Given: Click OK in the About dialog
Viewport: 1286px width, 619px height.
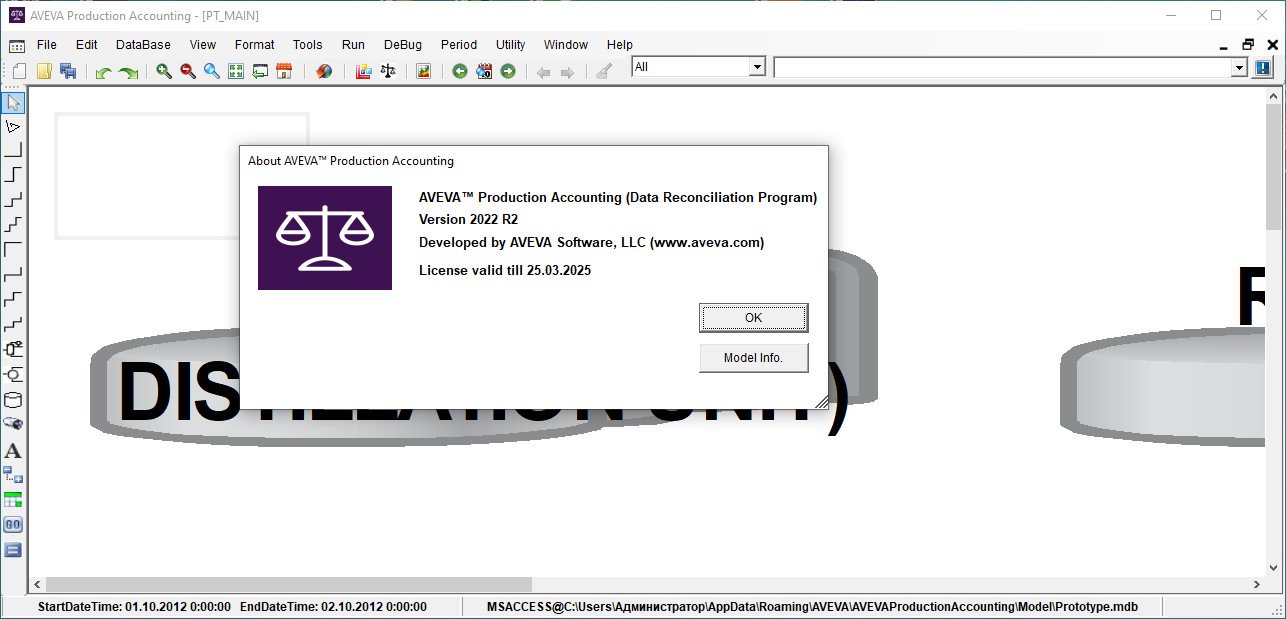Looking at the screenshot, I should (754, 318).
